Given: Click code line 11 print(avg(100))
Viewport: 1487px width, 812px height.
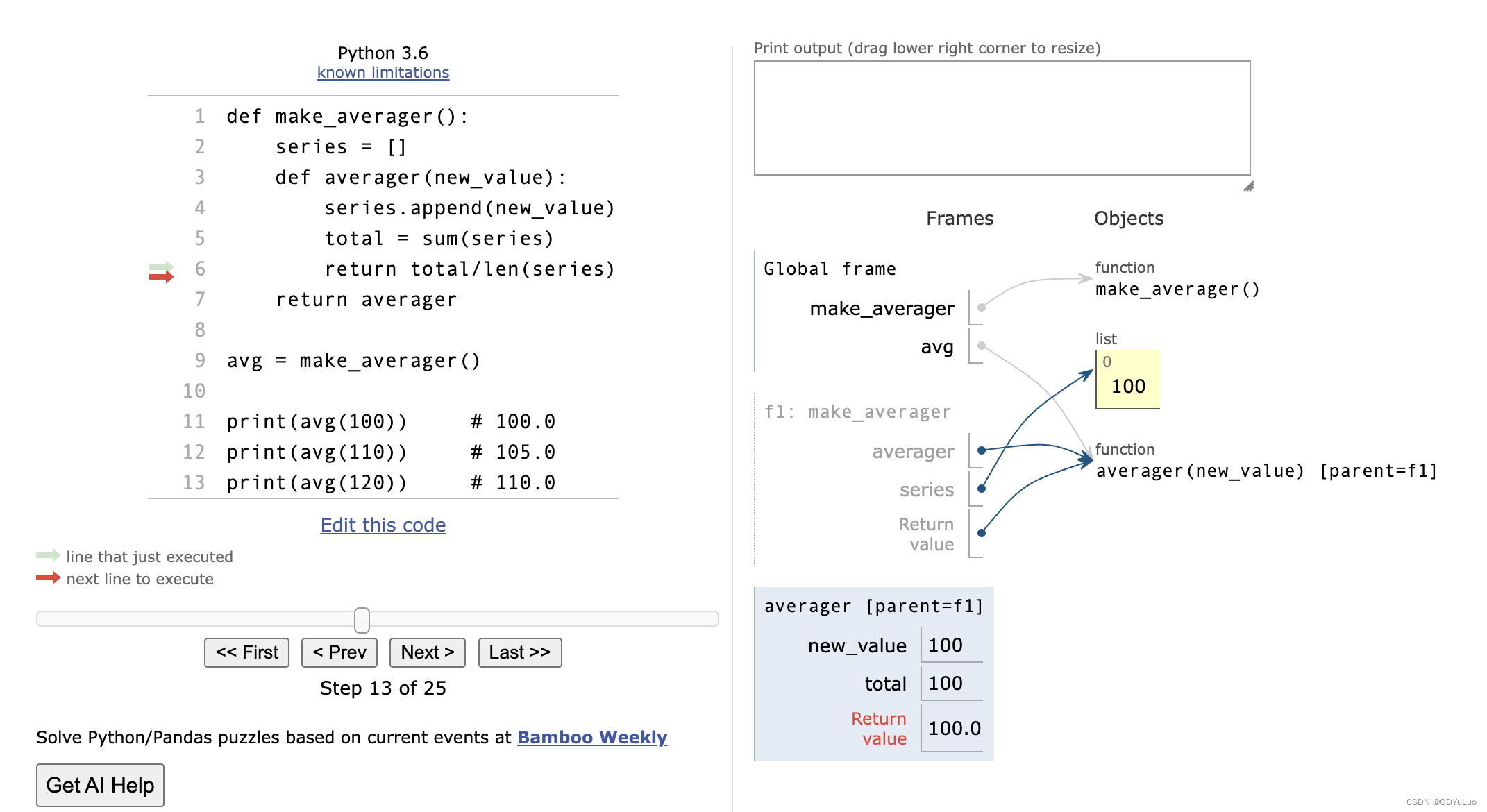Looking at the screenshot, I should pyautogui.click(x=317, y=421).
